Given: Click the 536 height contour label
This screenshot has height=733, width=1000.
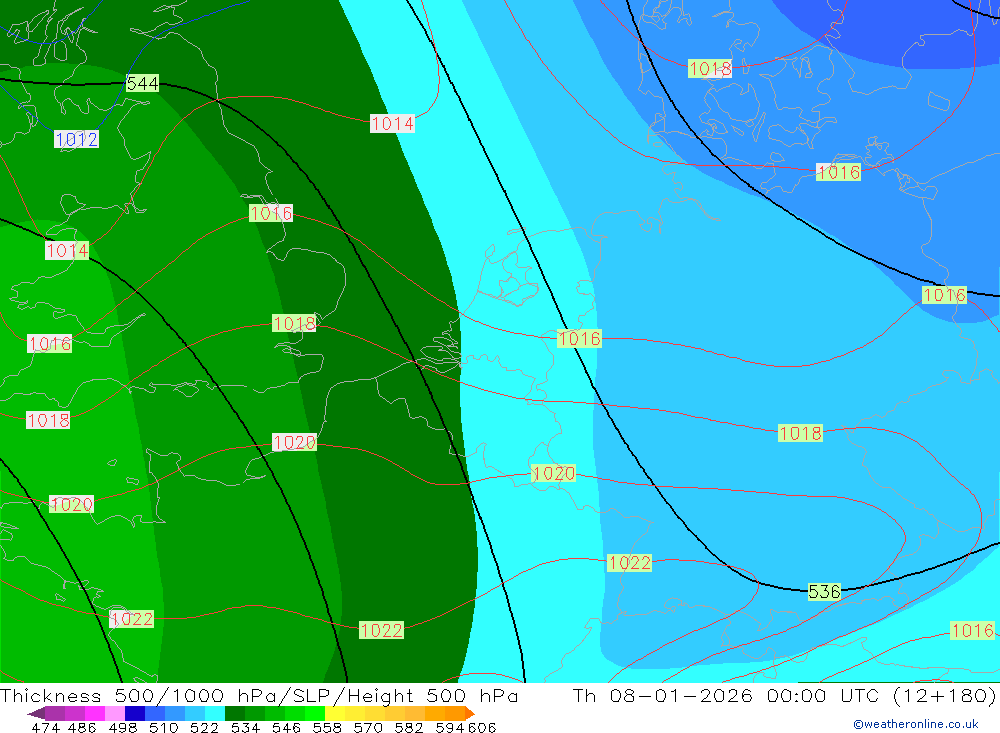Looking at the screenshot, I should tap(824, 592).
